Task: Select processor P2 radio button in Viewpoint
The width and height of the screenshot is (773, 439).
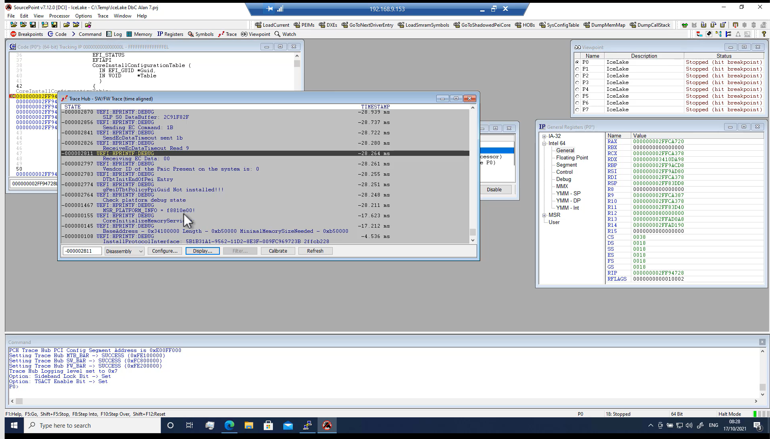Action: pyautogui.click(x=577, y=76)
